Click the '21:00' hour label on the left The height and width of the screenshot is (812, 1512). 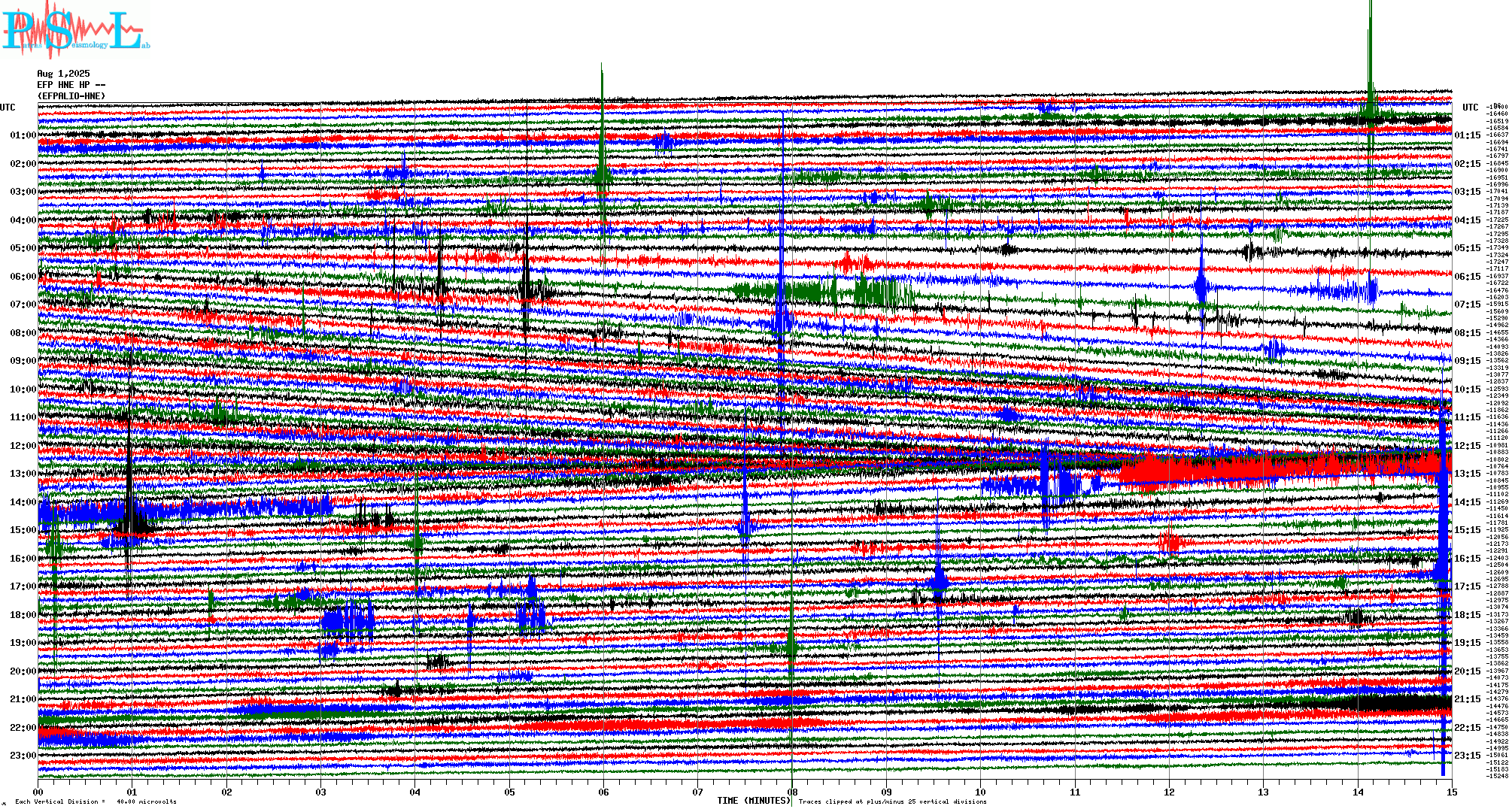point(23,699)
